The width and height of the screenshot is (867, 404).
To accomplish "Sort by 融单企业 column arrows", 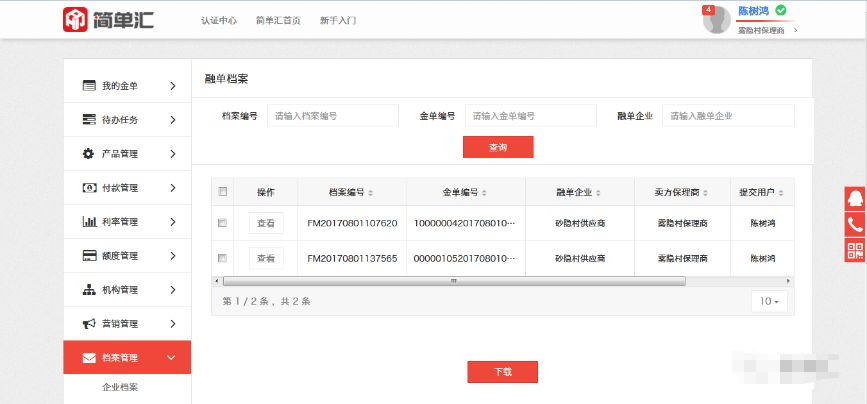I will 598,193.
